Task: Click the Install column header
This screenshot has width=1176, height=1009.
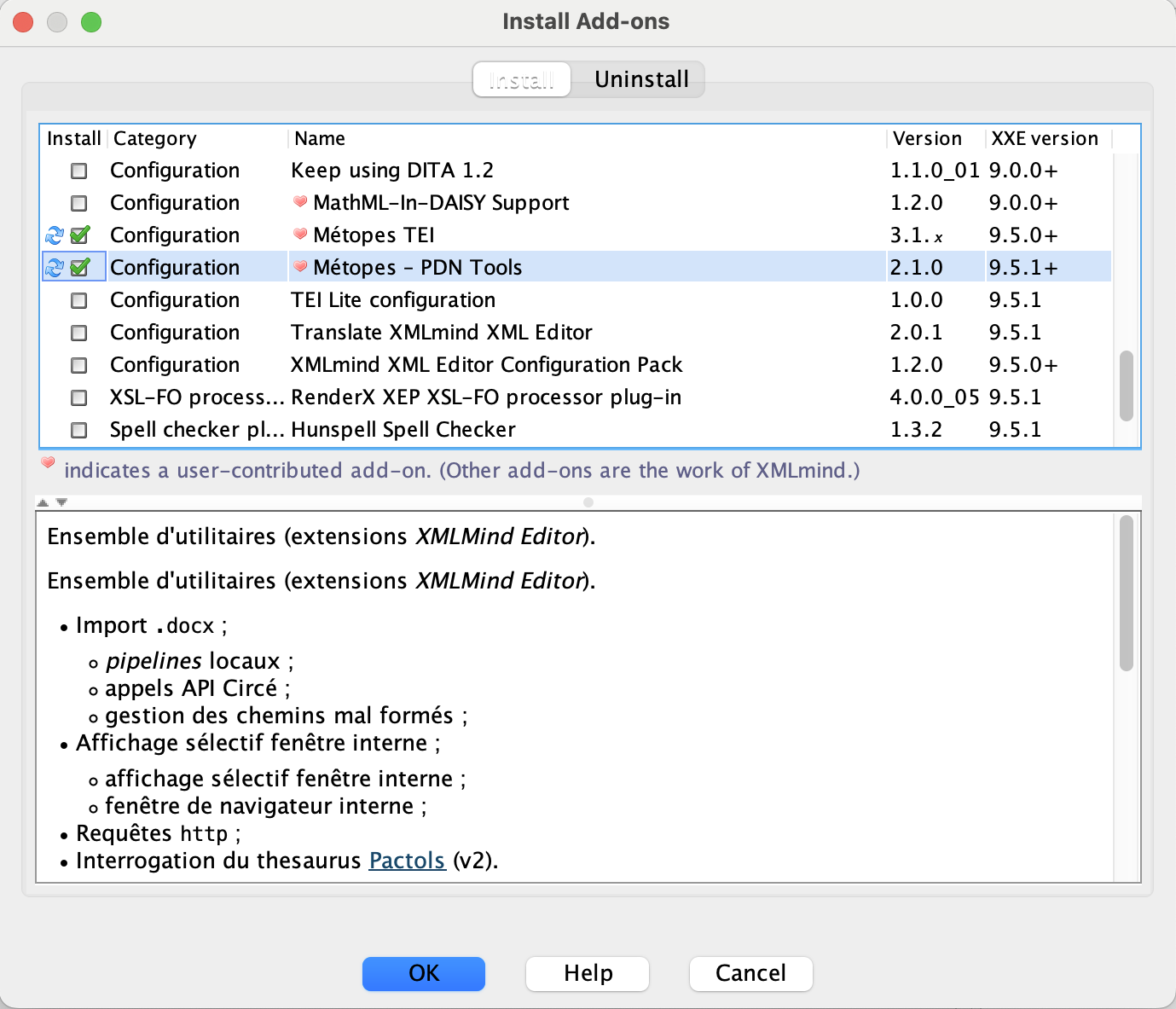Action: [x=74, y=138]
